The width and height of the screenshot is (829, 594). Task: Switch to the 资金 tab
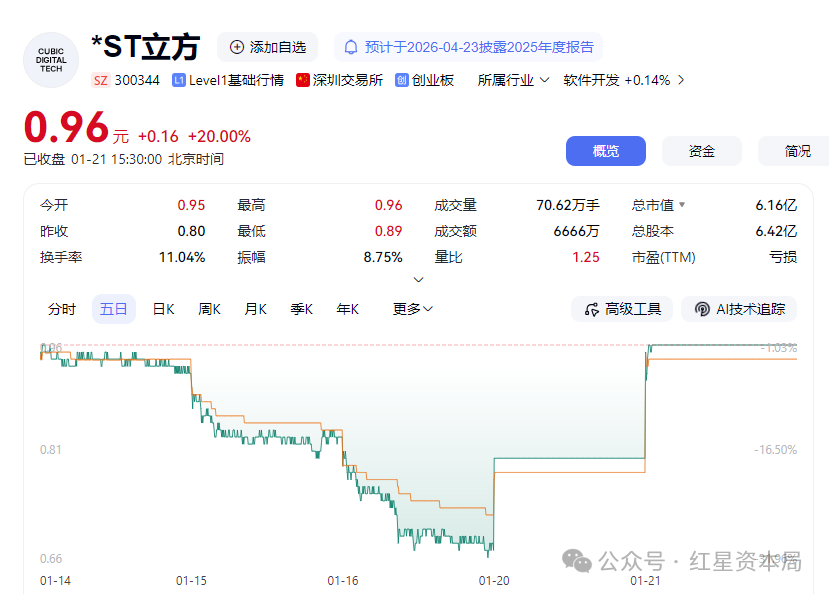pyautogui.click(x=701, y=150)
